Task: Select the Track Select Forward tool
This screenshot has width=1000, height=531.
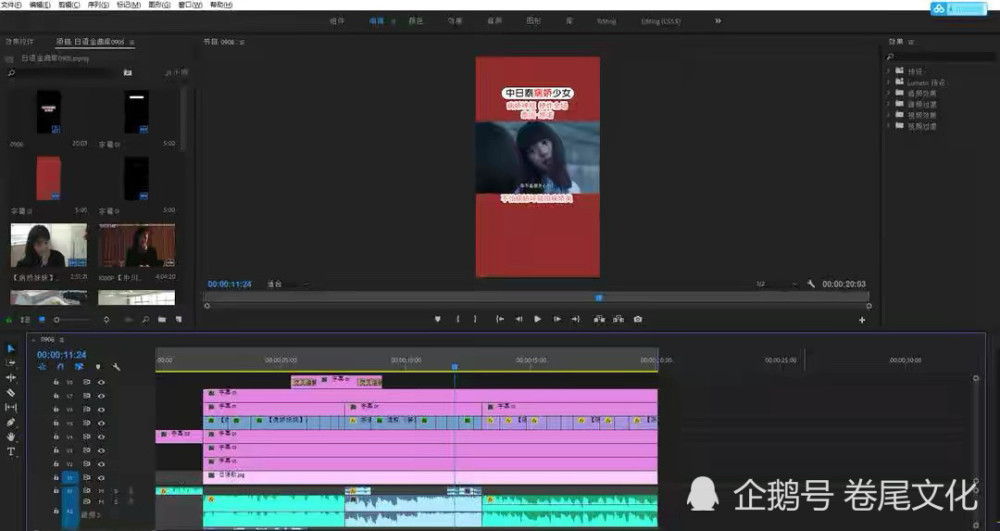Action: pos(11,363)
